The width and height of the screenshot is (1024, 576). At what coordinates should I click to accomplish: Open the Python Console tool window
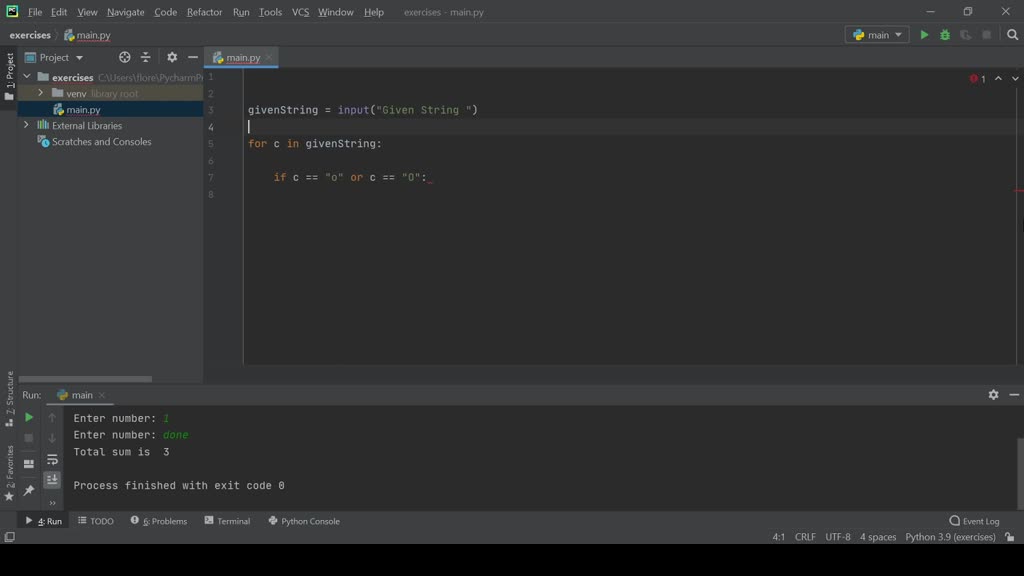[304, 521]
